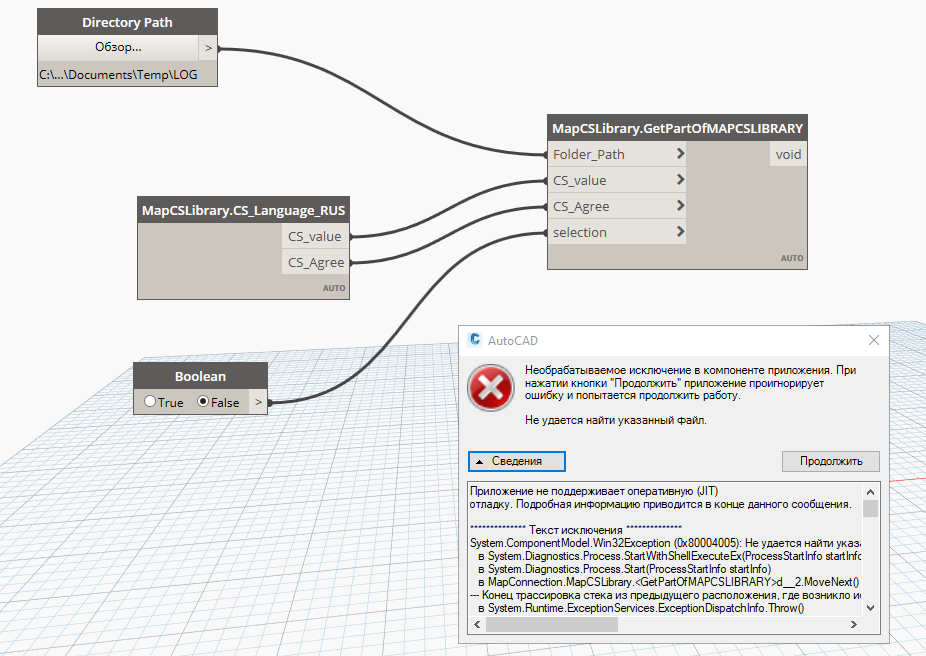Open AUTO lacing on GetPartOfMAPCSLIBRARY node
The height and width of the screenshot is (656, 926).
[792, 258]
